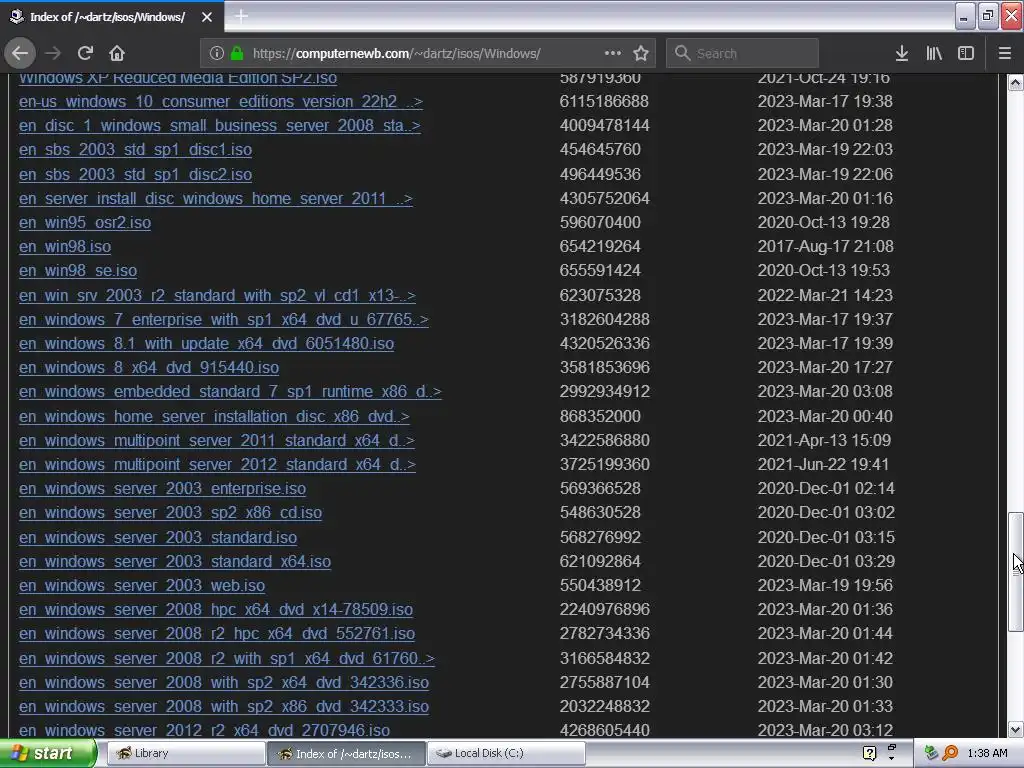The width and height of the screenshot is (1024, 768).
Task: Reload the current page
Action: point(85,54)
